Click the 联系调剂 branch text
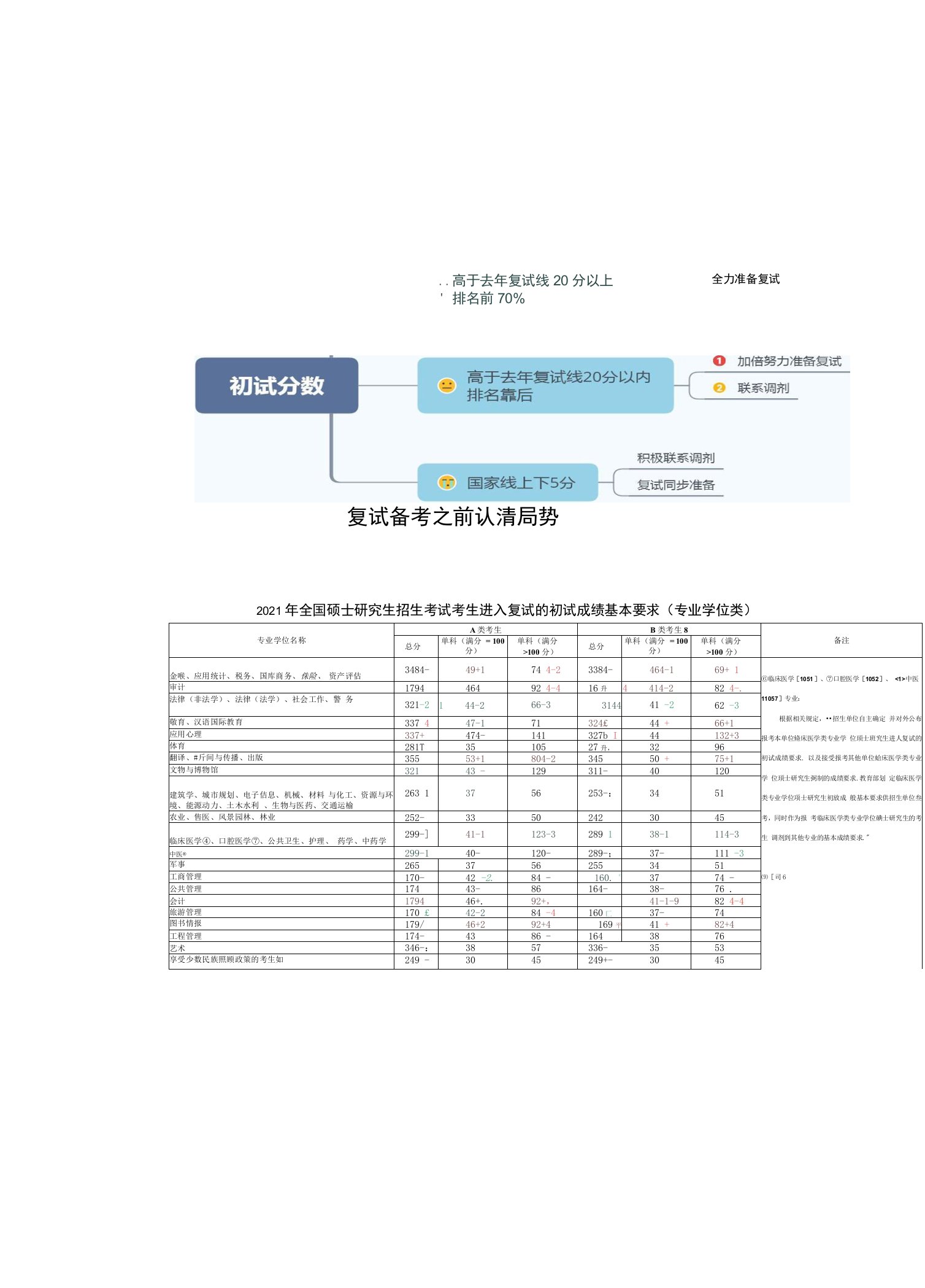 click(x=763, y=388)
